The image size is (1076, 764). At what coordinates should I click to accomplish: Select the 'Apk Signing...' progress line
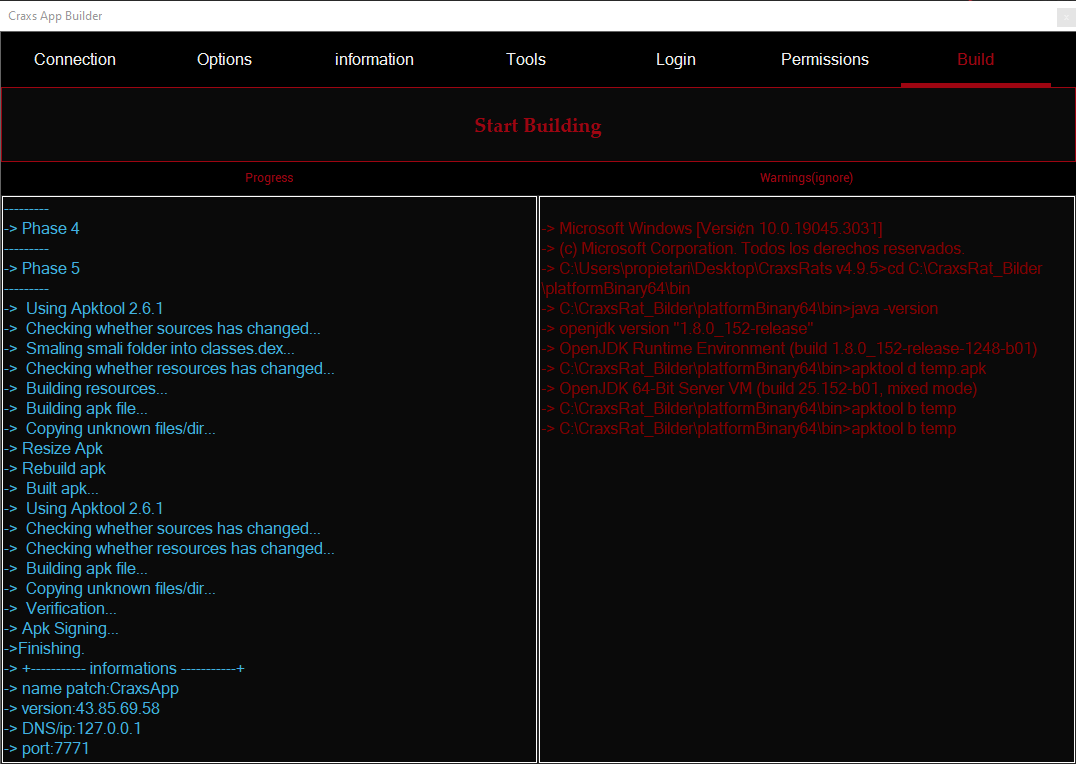click(61, 629)
